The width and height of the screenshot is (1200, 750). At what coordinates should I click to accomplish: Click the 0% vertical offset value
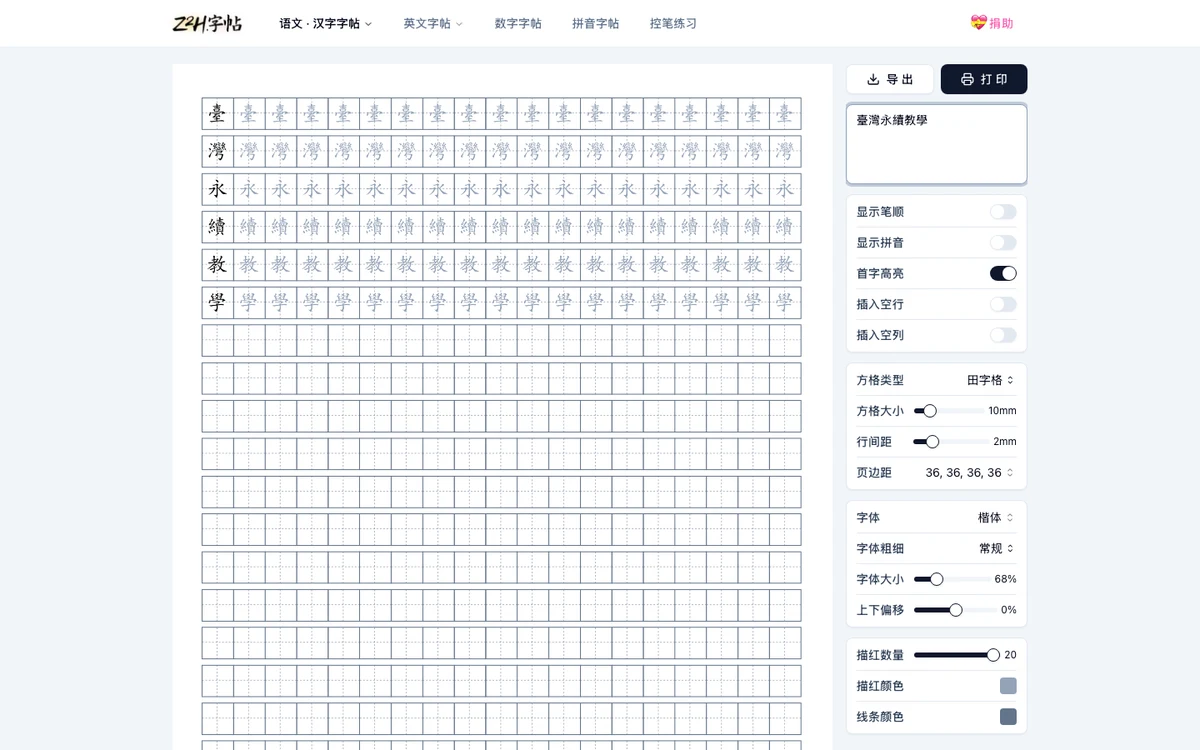[x=1009, y=610]
